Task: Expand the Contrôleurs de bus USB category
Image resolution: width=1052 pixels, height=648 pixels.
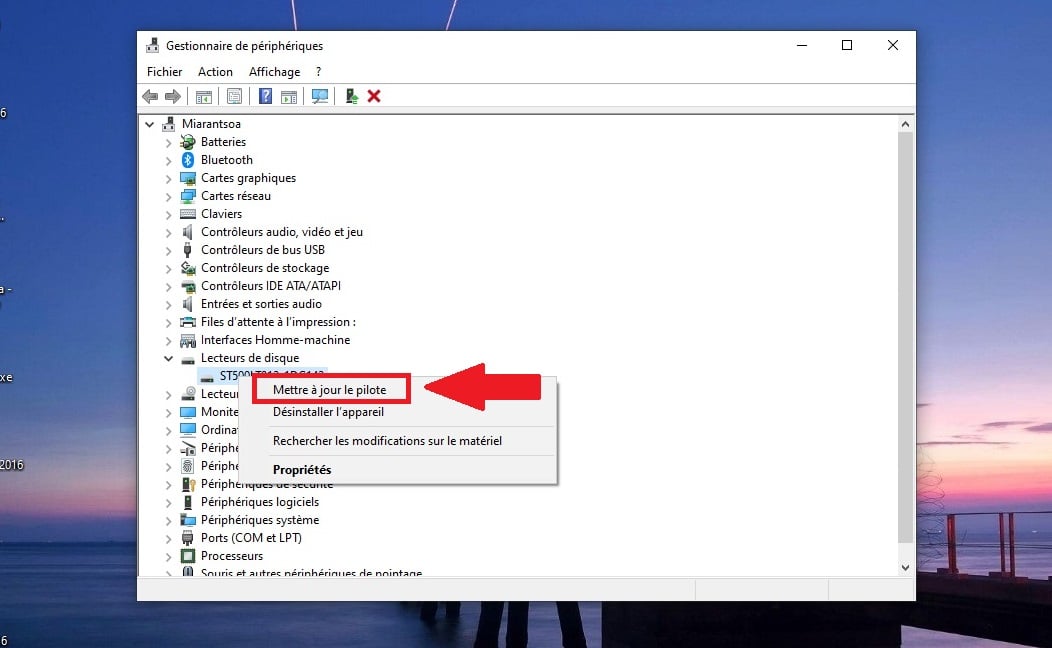Action: [x=168, y=250]
